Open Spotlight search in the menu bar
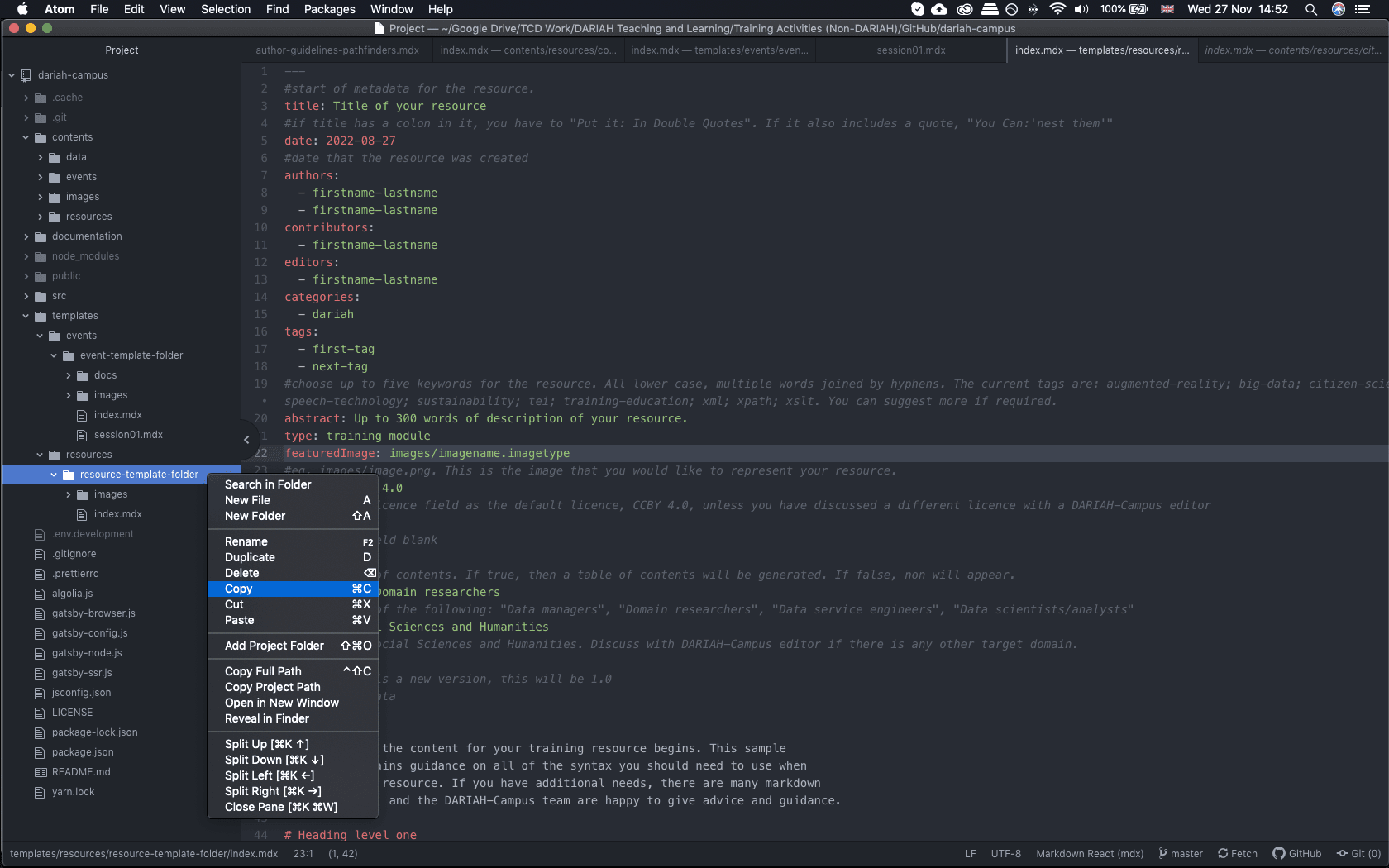1389x868 pixels. pos(1311,10)
